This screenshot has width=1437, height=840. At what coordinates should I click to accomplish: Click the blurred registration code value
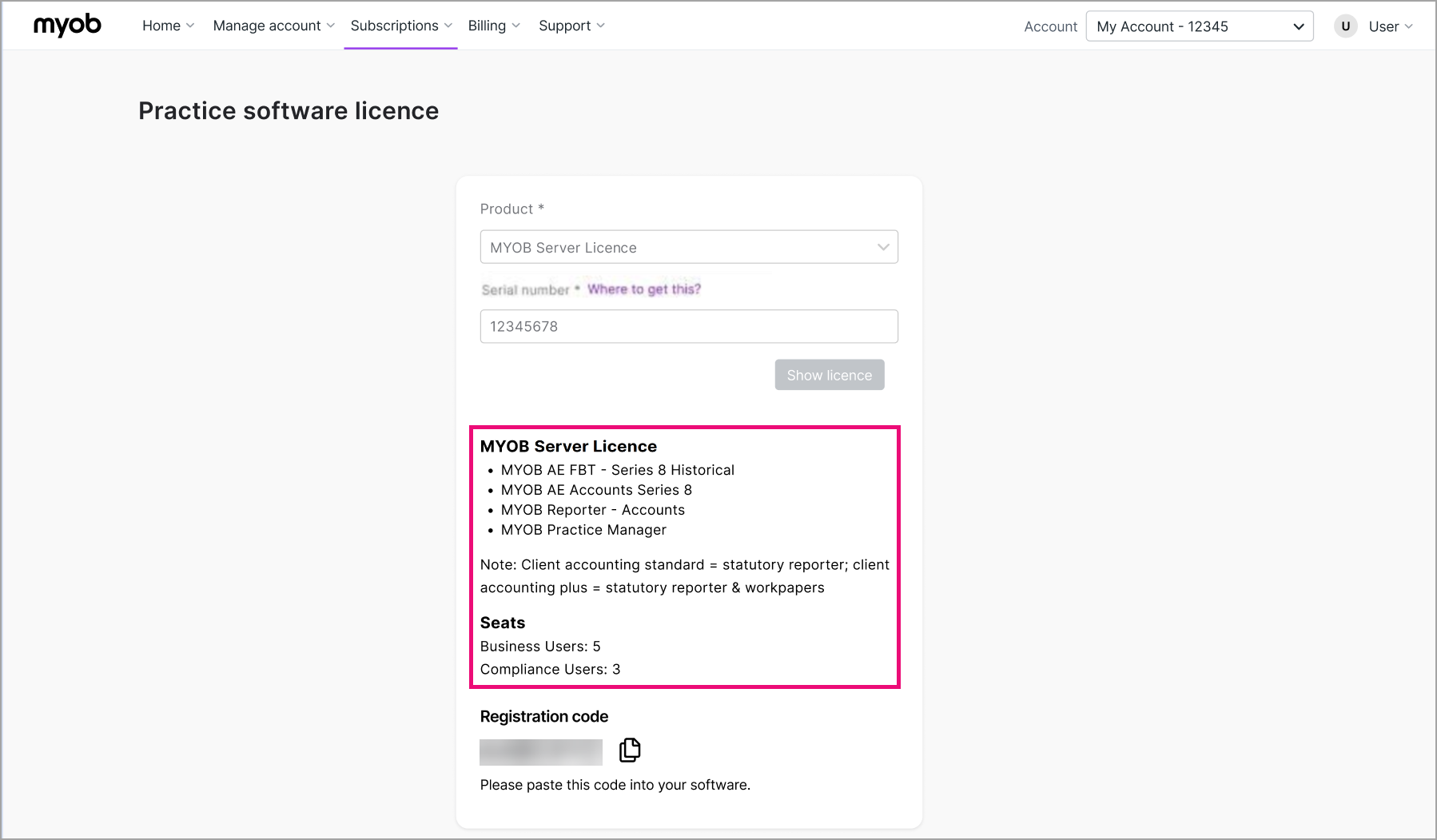pos(541,752)
